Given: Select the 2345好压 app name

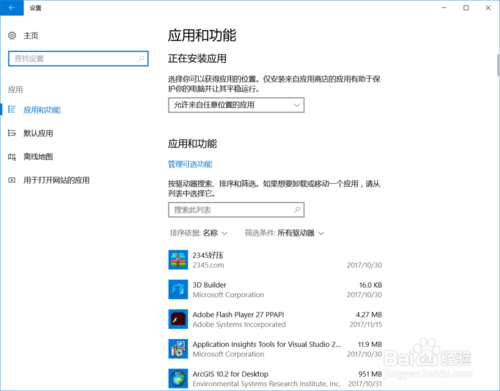Looking at the screenshot, I should (208, 255).
